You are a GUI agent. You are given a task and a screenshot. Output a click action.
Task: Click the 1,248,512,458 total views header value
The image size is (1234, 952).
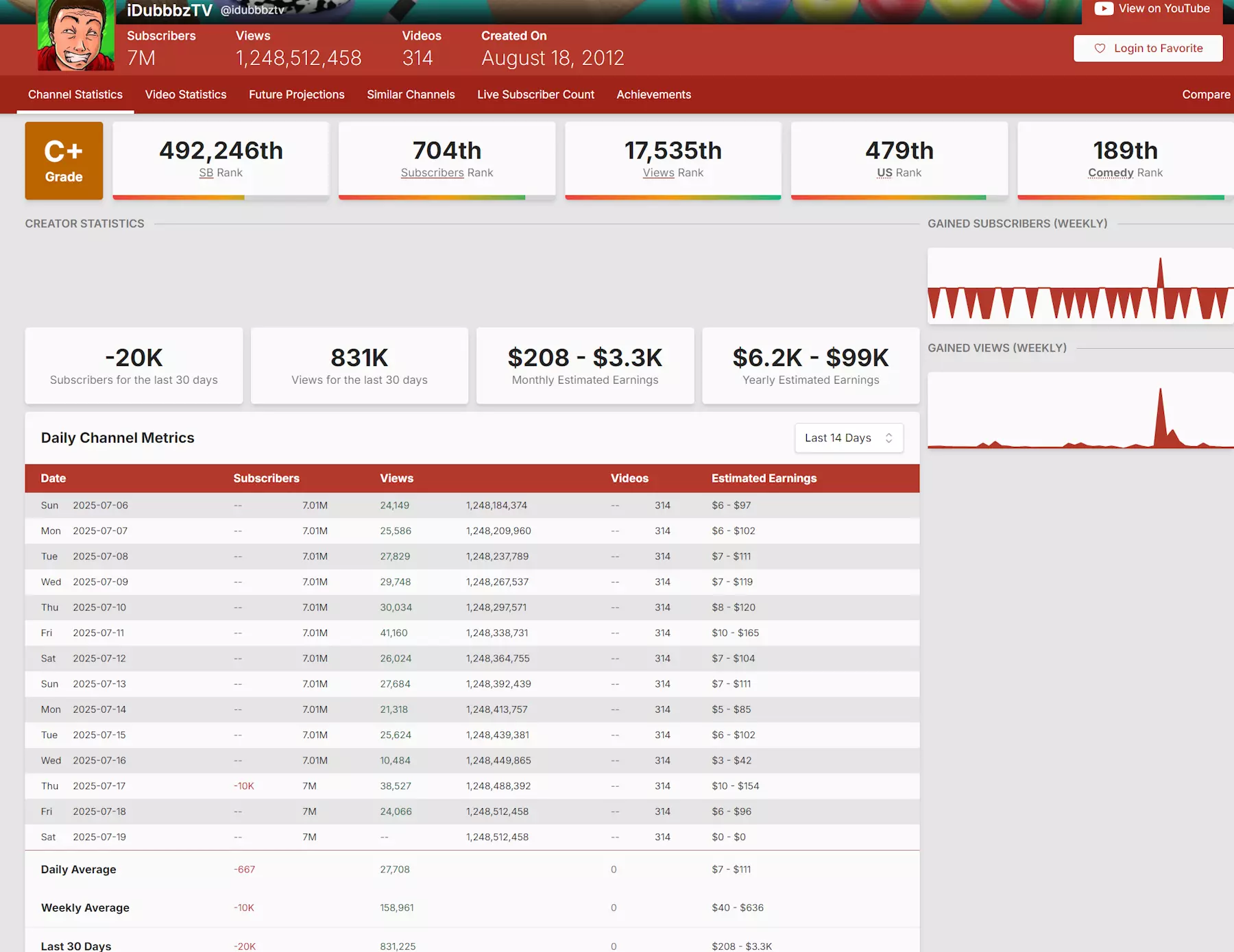[298, 58]
